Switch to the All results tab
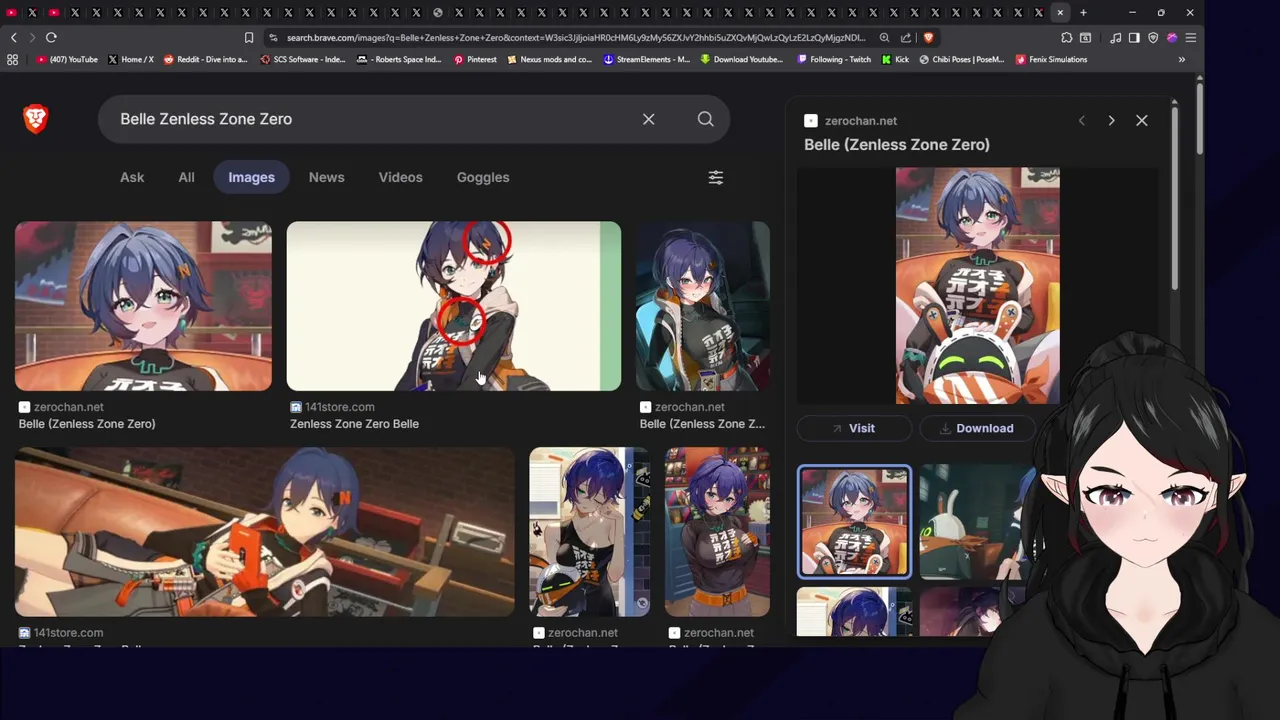Screen dimensions: 1280x720 pos(186,177)
